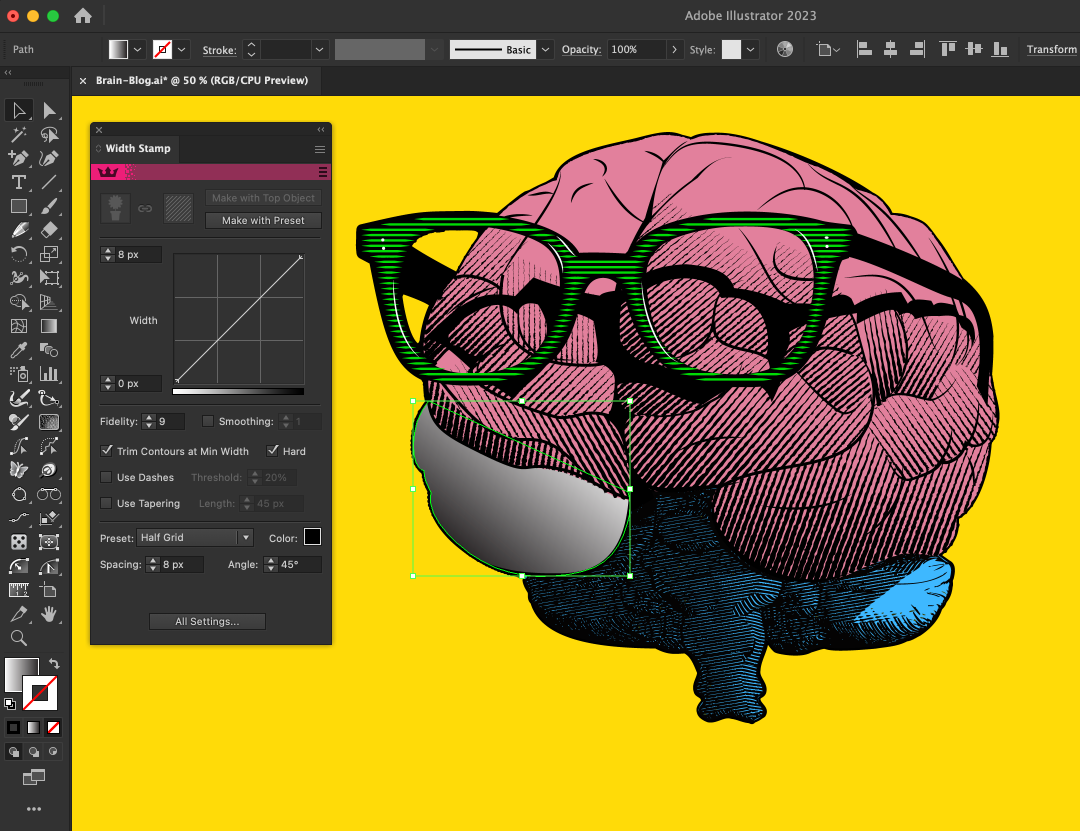This screenshot has height=831, width=1080.
Task: Set color mode to Gradient
Action: click(x=33, y=728)
